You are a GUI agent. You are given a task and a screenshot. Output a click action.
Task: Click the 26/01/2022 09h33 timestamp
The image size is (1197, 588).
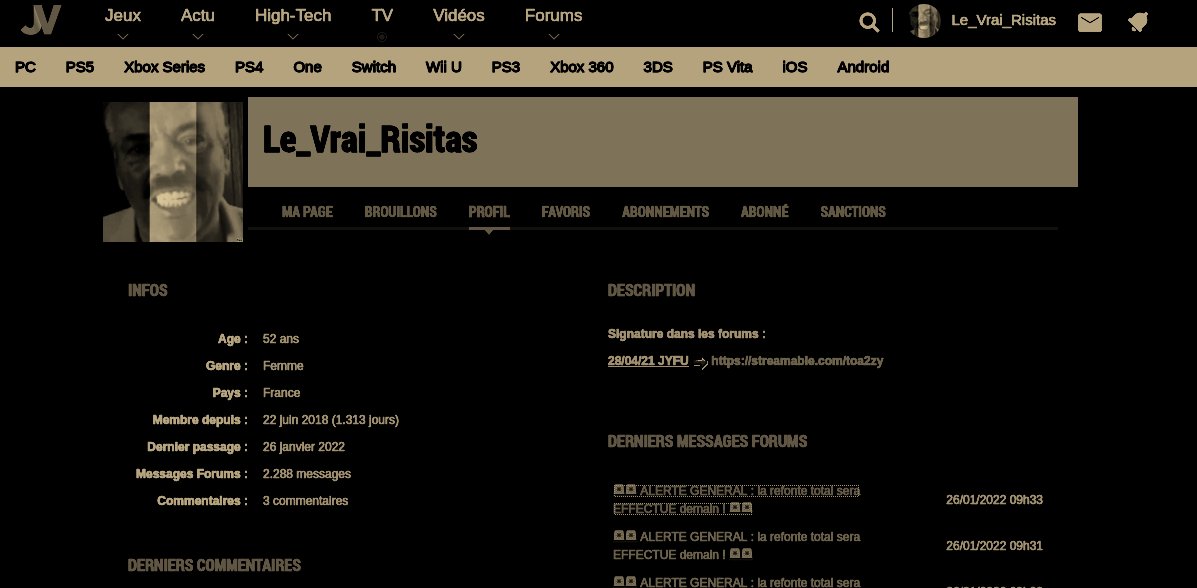click(994, 499)
